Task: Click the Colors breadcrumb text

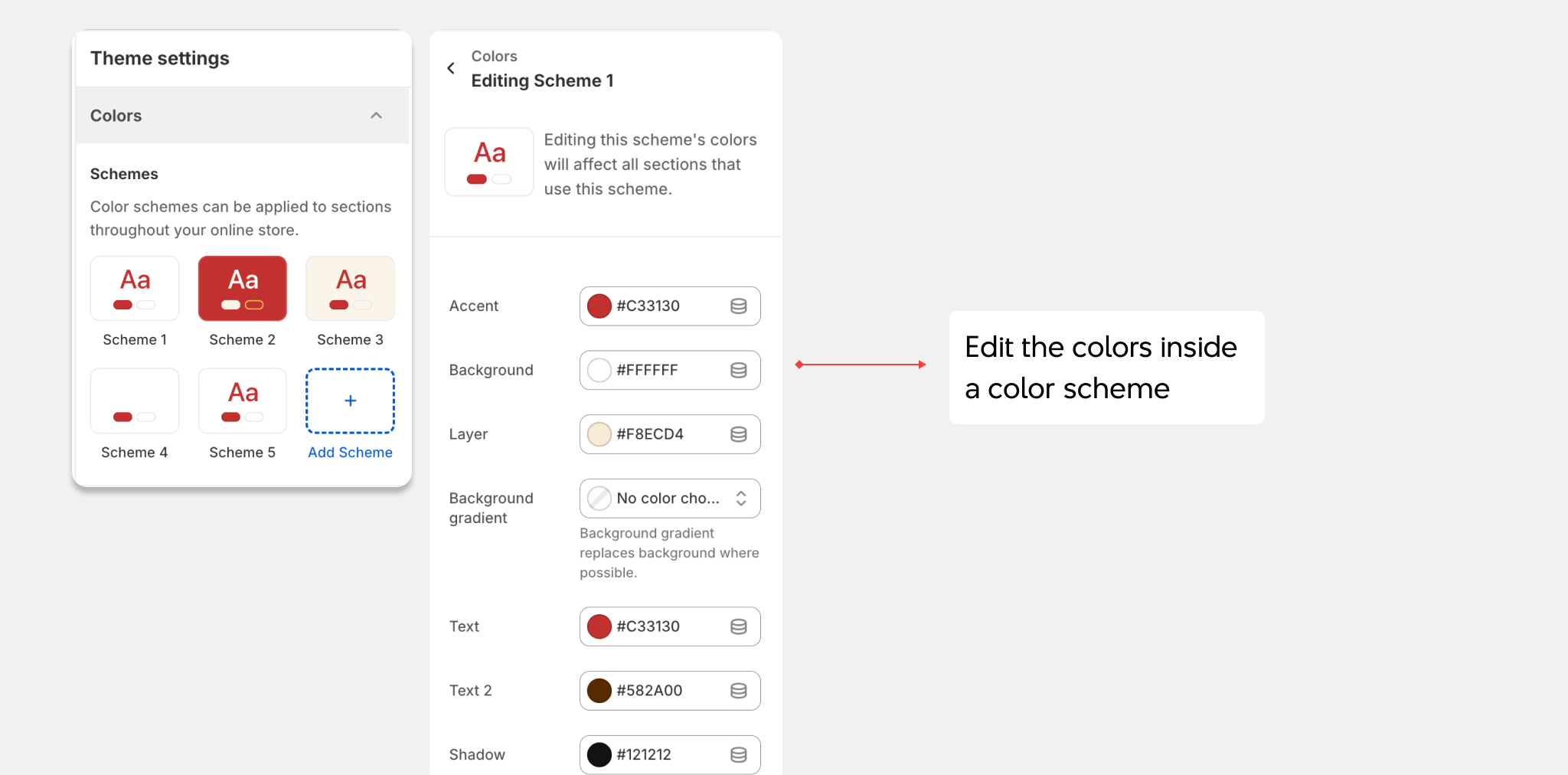Action: click(495, 57)
